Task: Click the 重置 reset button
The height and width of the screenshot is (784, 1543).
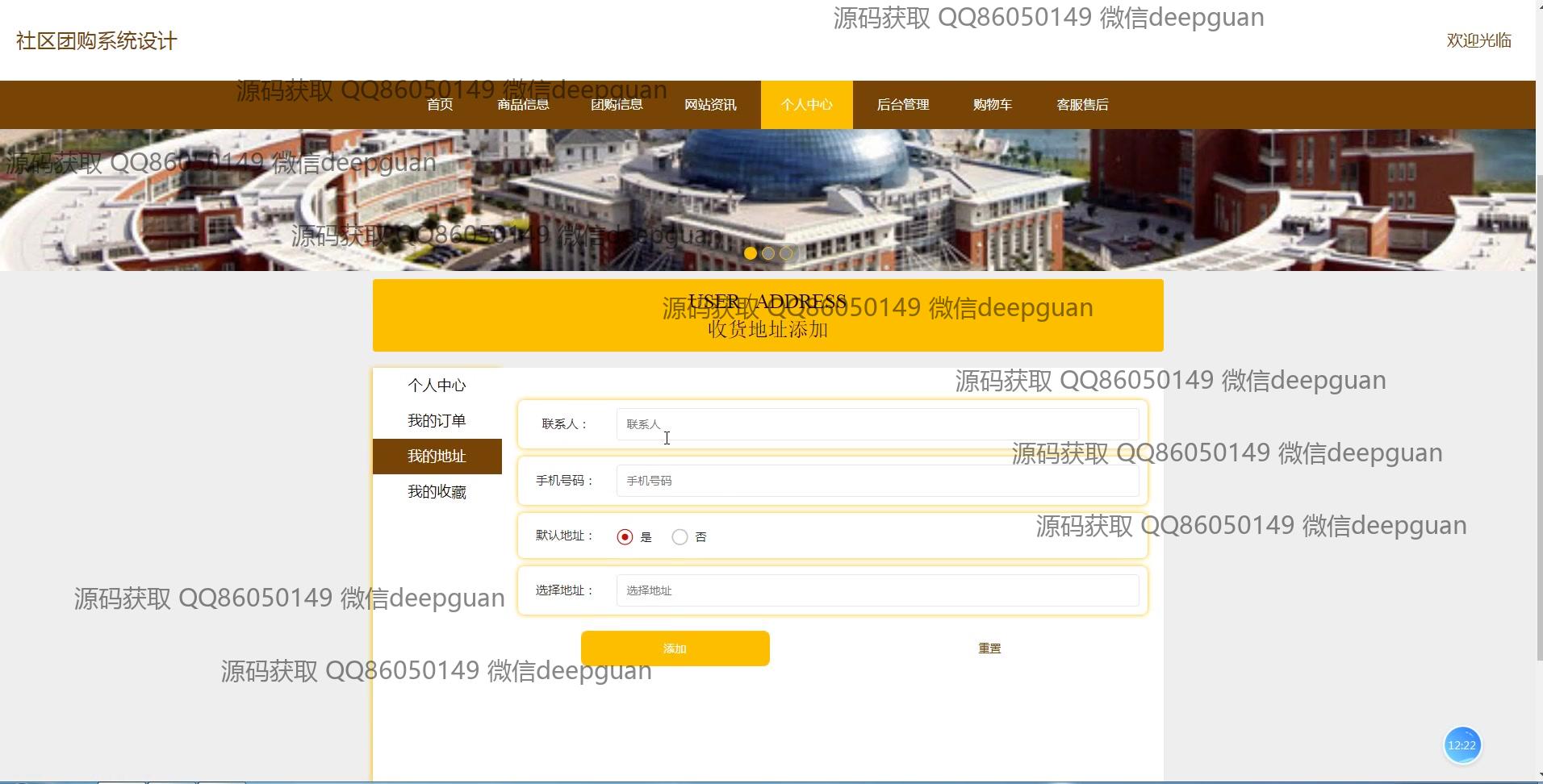Action: point(989,648)
